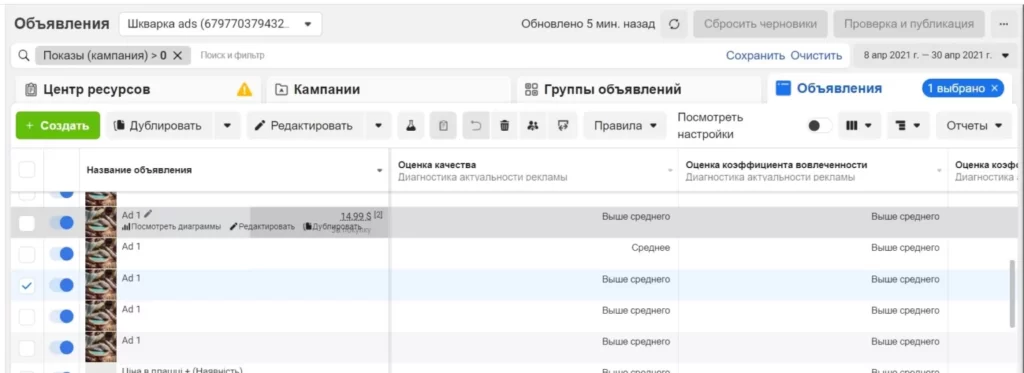The image size is (1024, 373).
Task: Click the clipboard paste icon in toolbar
Action: coord(443,125)
